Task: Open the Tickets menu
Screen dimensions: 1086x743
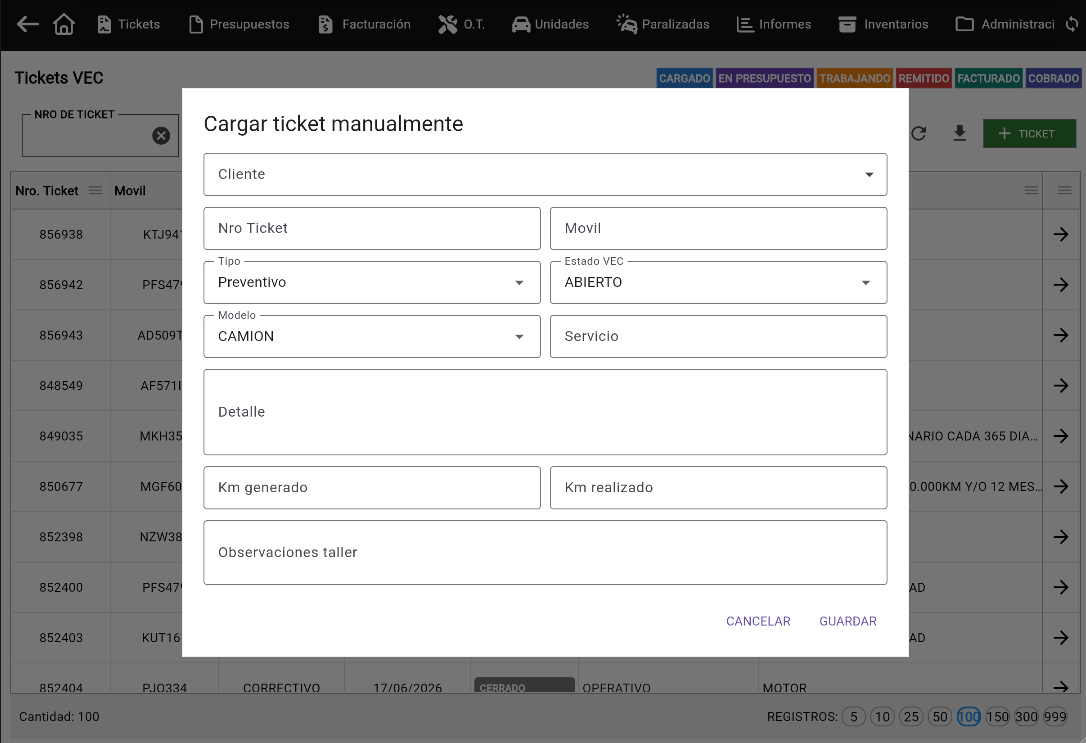Action: click(x=129, y=24)
